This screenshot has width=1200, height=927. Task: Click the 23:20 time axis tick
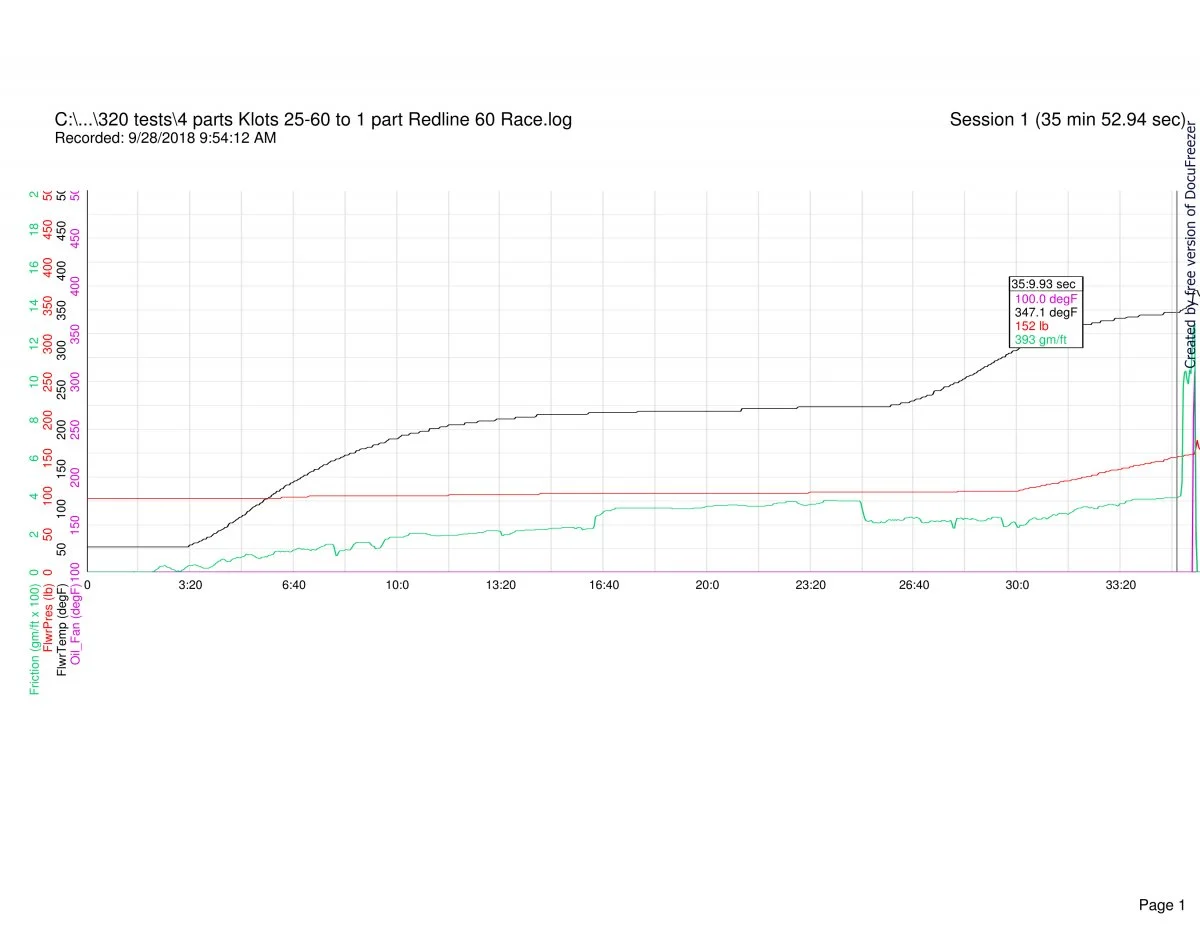(810, 584)
